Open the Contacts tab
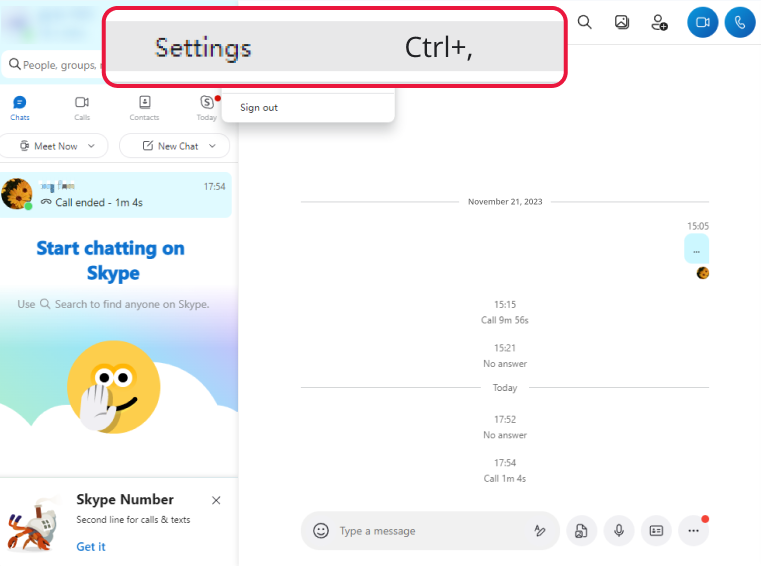The width and height of the screenshot is (761, 566). click(144, 108)
